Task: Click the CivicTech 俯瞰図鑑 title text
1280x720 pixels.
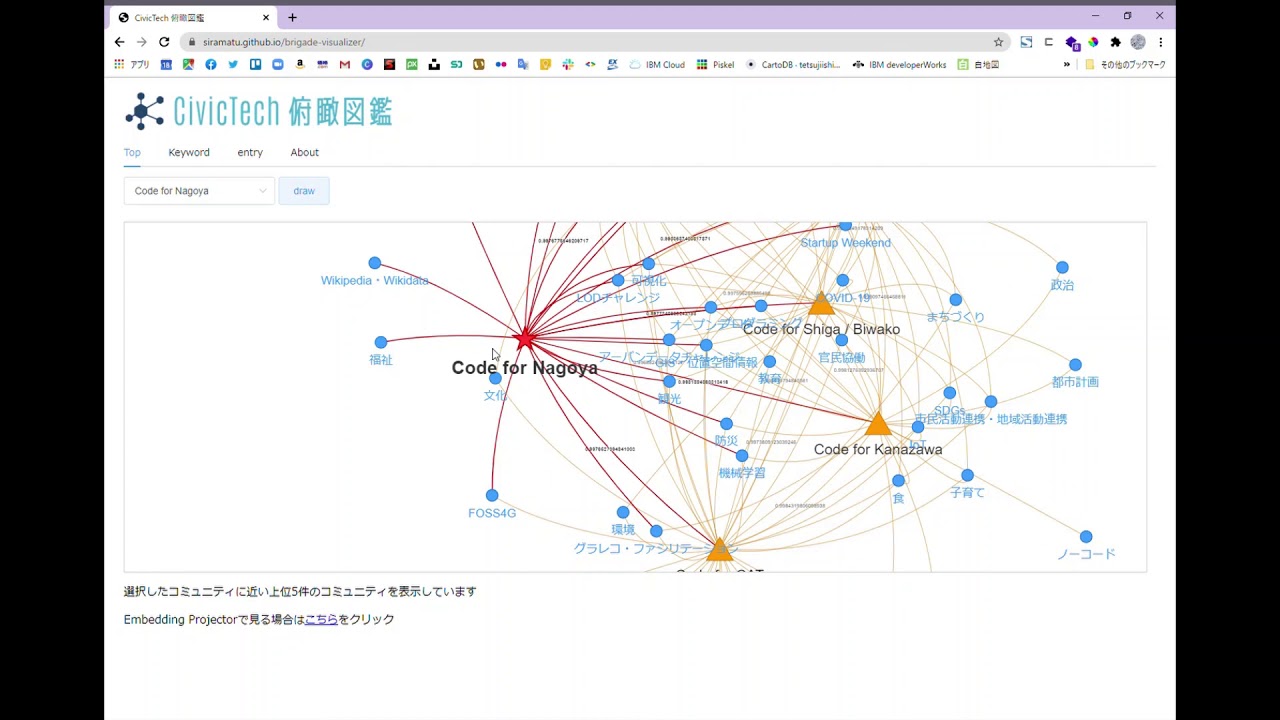Action: click(x=283, y=111)
